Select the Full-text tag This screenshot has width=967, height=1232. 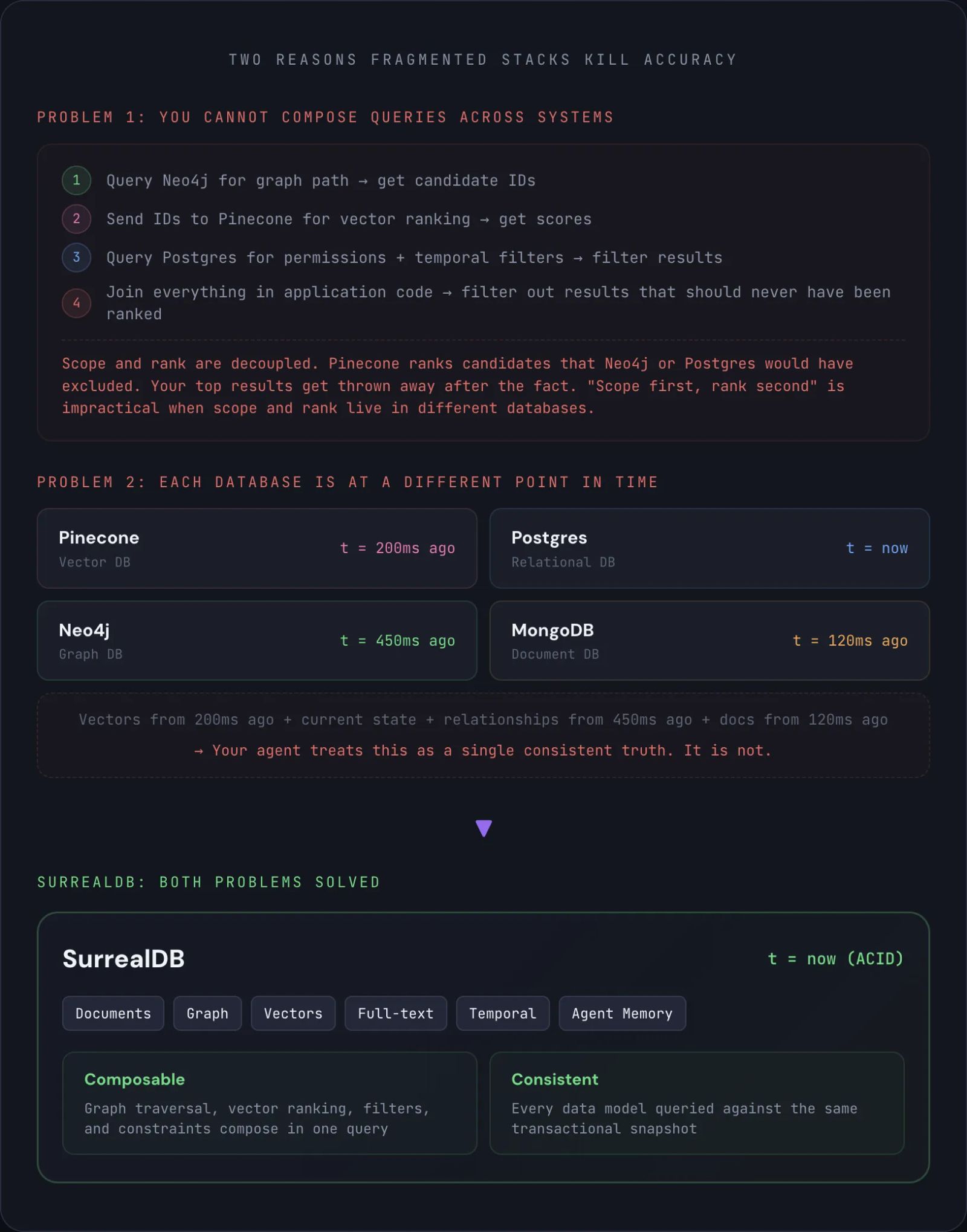pos(395,1013)
